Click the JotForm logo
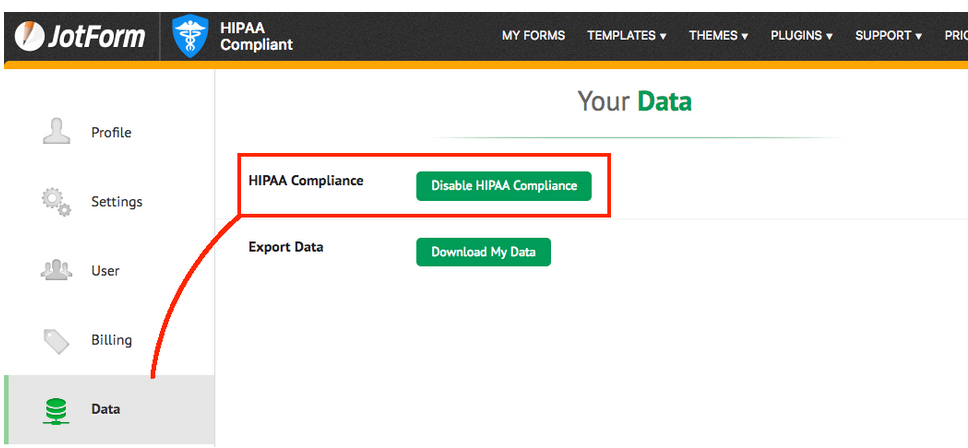The height and width of the screenshot is (448, 968). (x=79, y=36)
